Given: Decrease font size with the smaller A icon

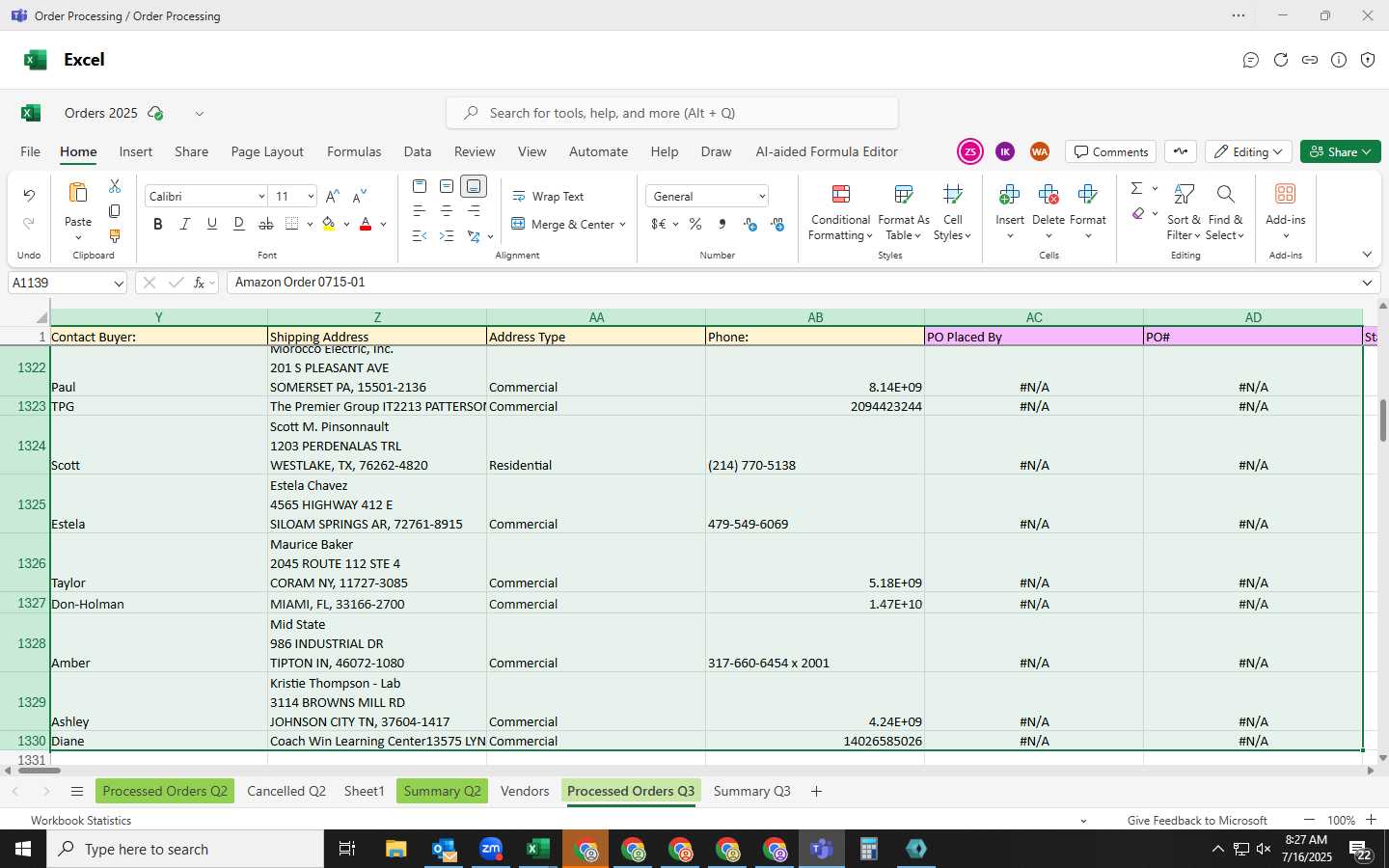Looking at the screenshot, I should click(359, 196).
